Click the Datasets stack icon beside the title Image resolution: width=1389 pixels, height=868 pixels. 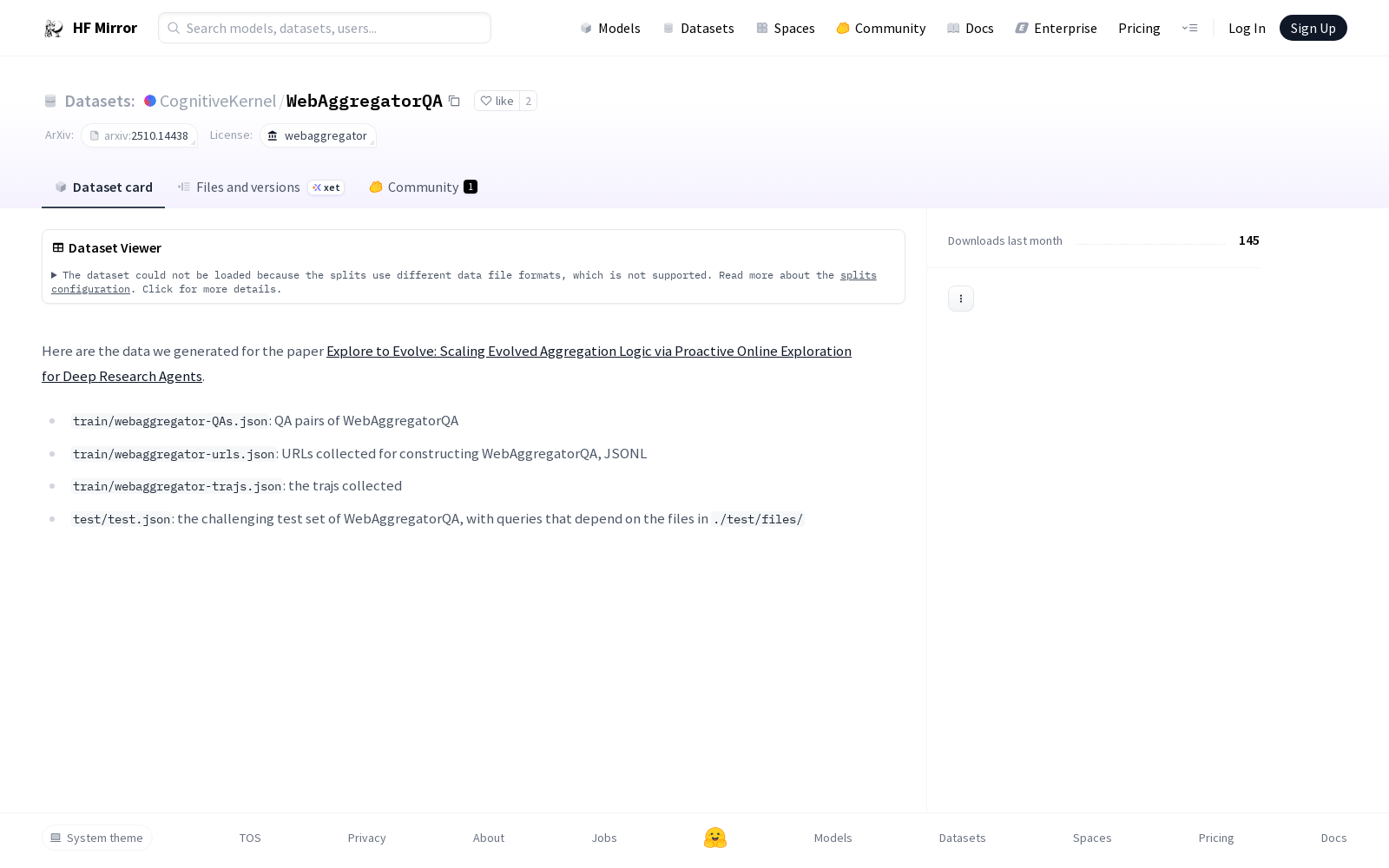tap(50, 102)
